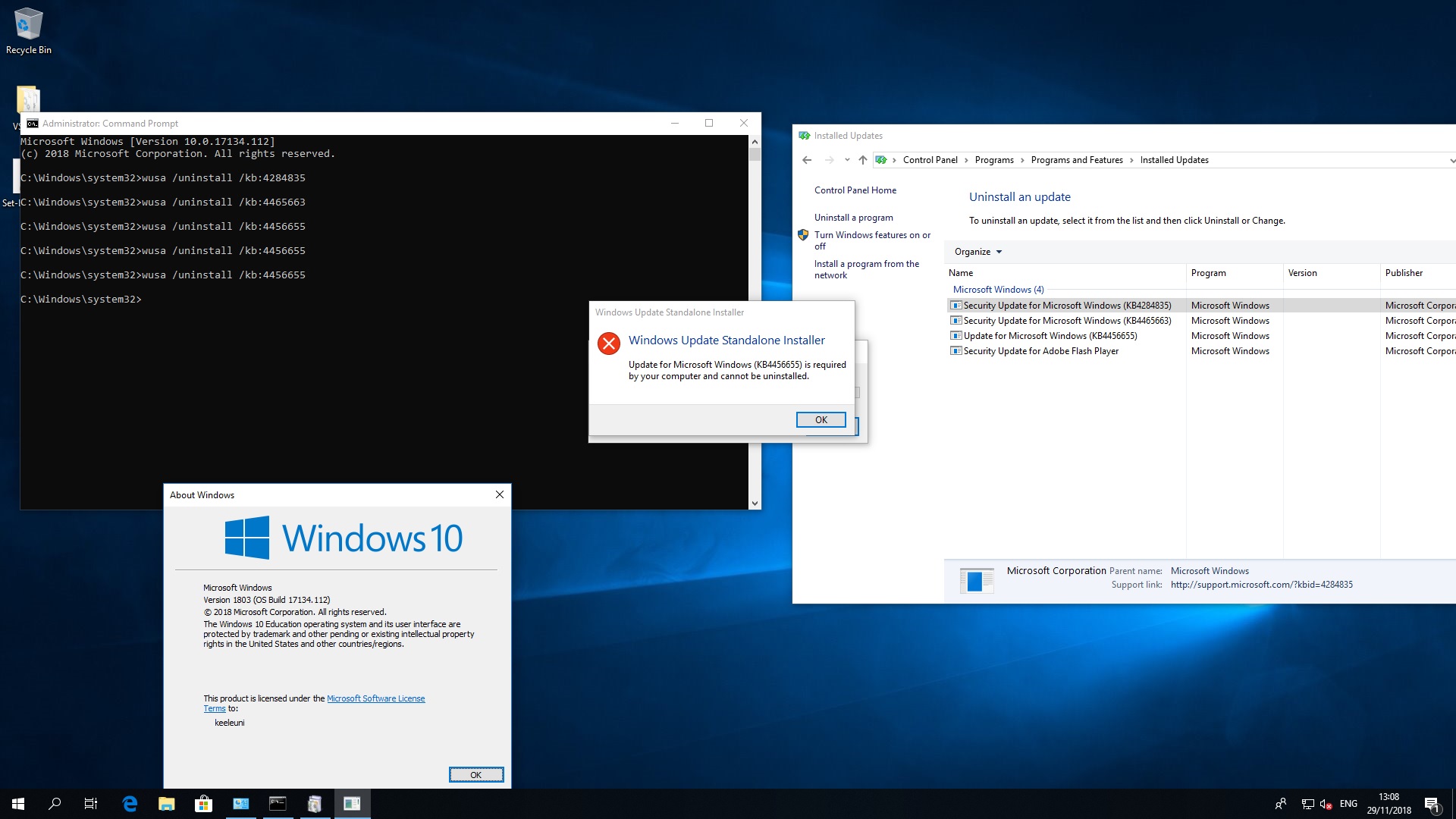
Task: Select Security Update KB4465663 row
Action: pyautogui.click(x=1202, y=321)
